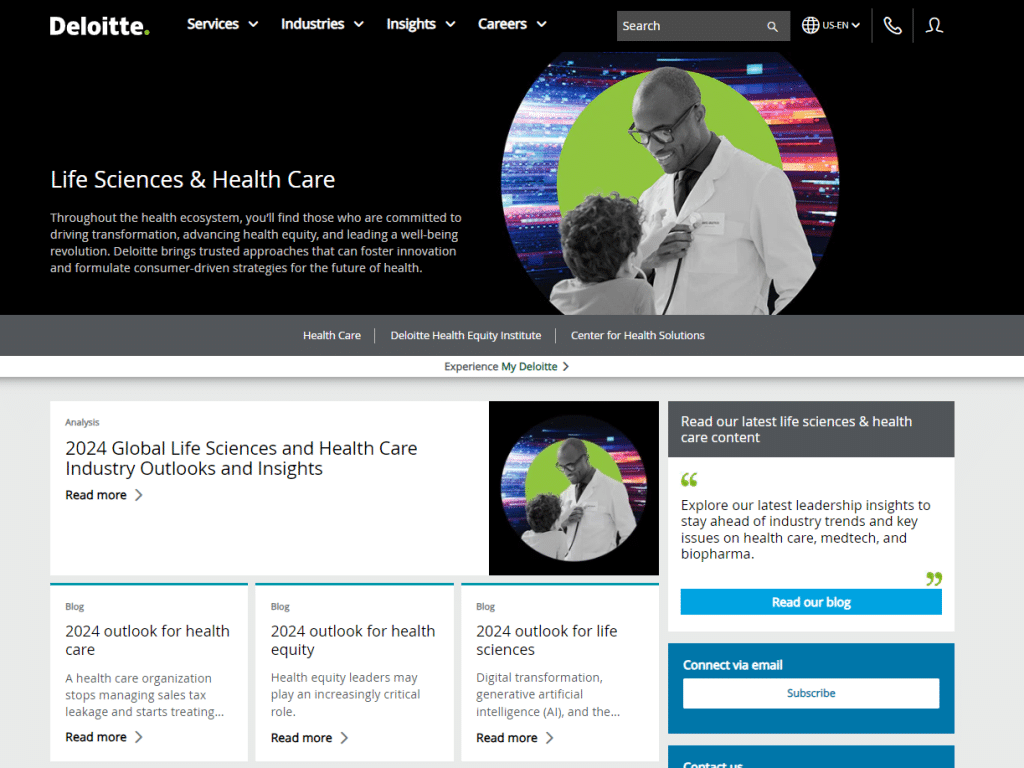This screenshot has width=1024, height=768.
Task: Open the Services menu
Action: (x=213, y=24)
